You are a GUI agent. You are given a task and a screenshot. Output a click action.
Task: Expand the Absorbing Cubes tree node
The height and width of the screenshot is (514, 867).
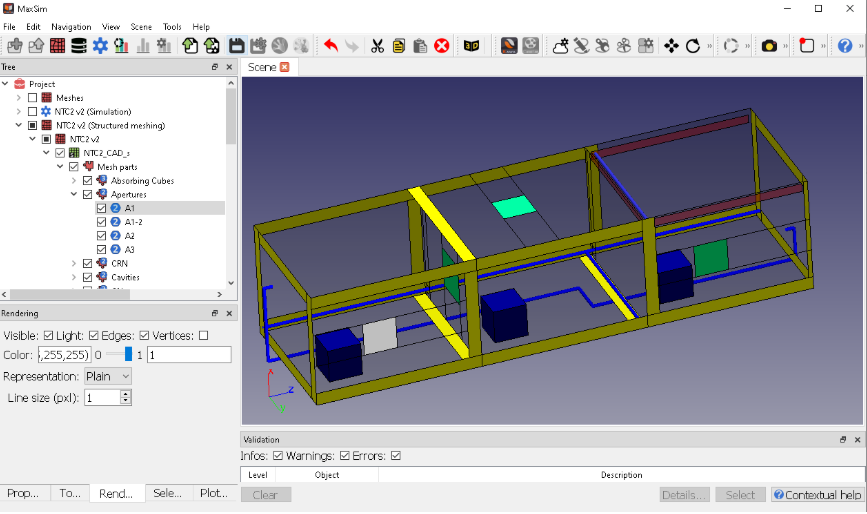click(x=74, y=181)
